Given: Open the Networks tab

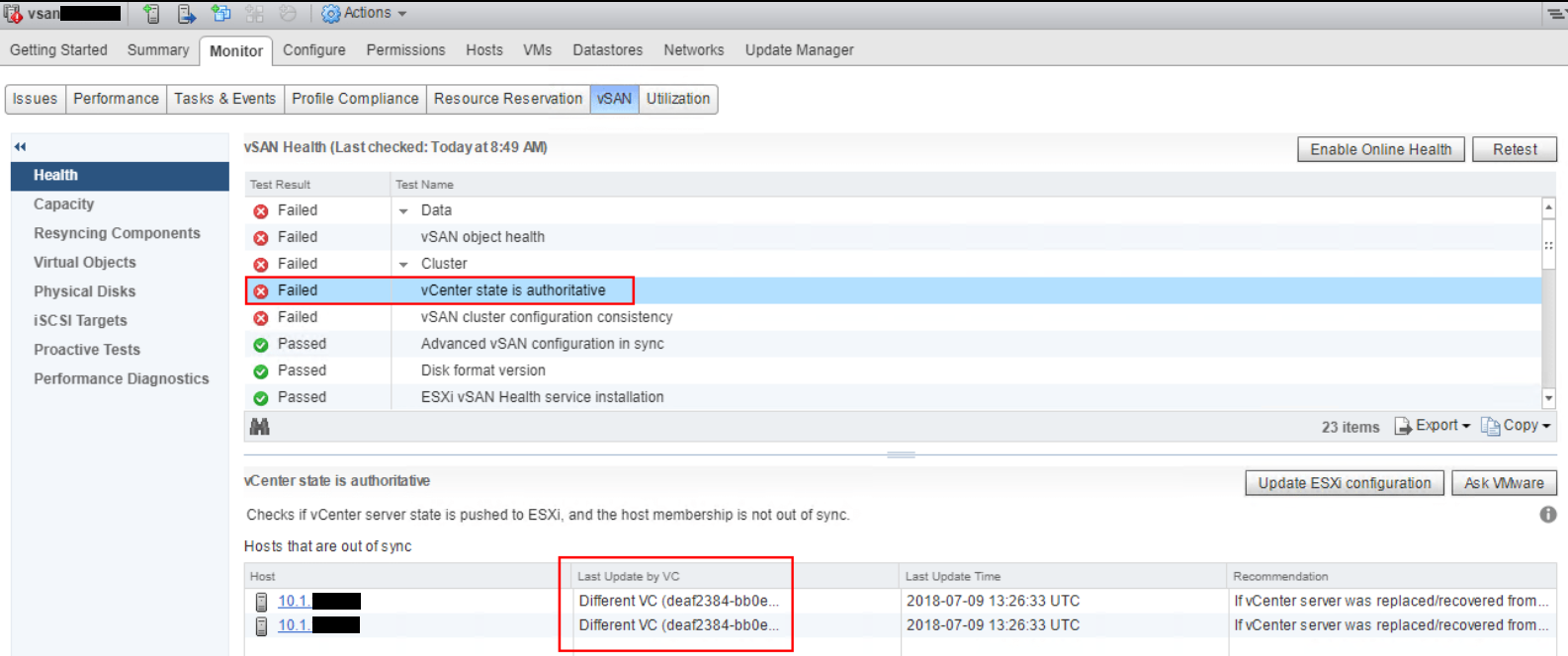Looking at the screenshot, I should 694,50.
